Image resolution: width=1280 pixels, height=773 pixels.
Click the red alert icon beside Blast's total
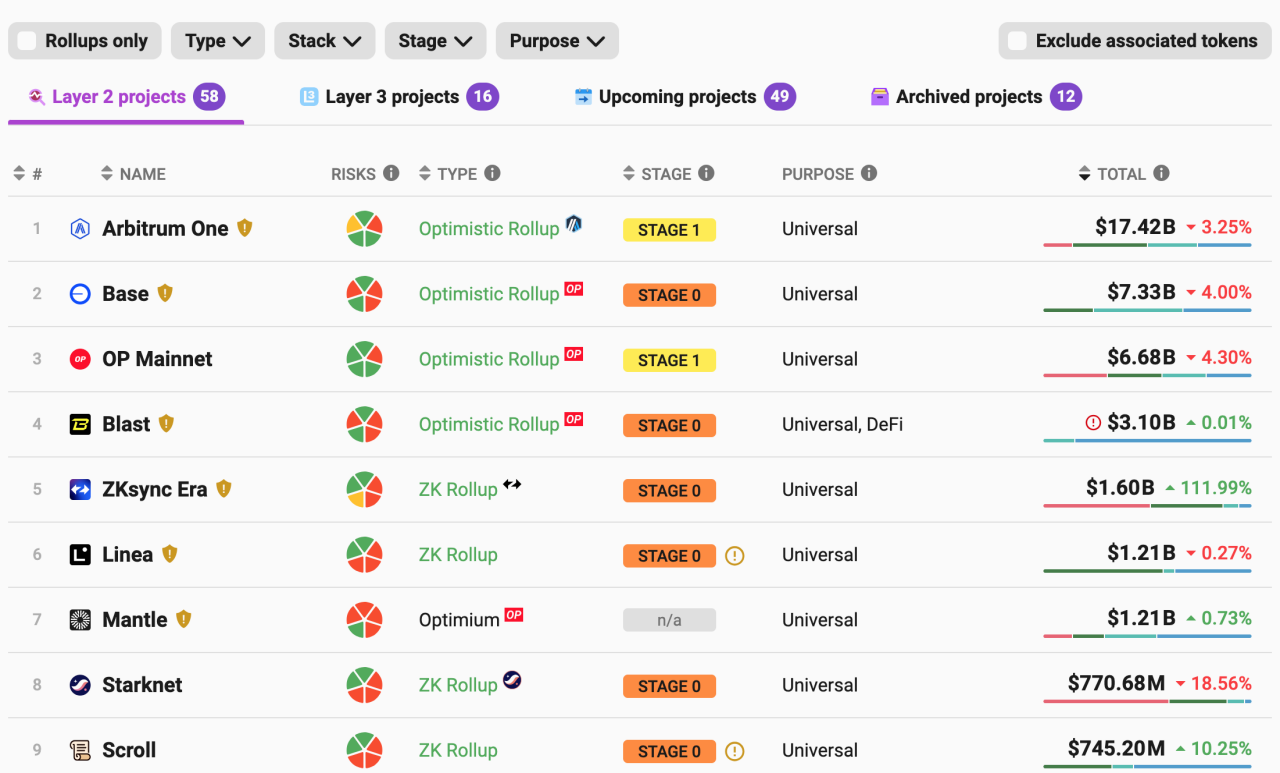[1093, 424]
